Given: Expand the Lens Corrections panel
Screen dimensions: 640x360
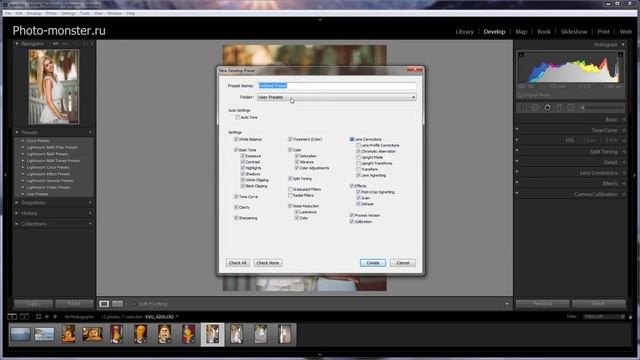Looking at the screenshot, I should 624,173.
